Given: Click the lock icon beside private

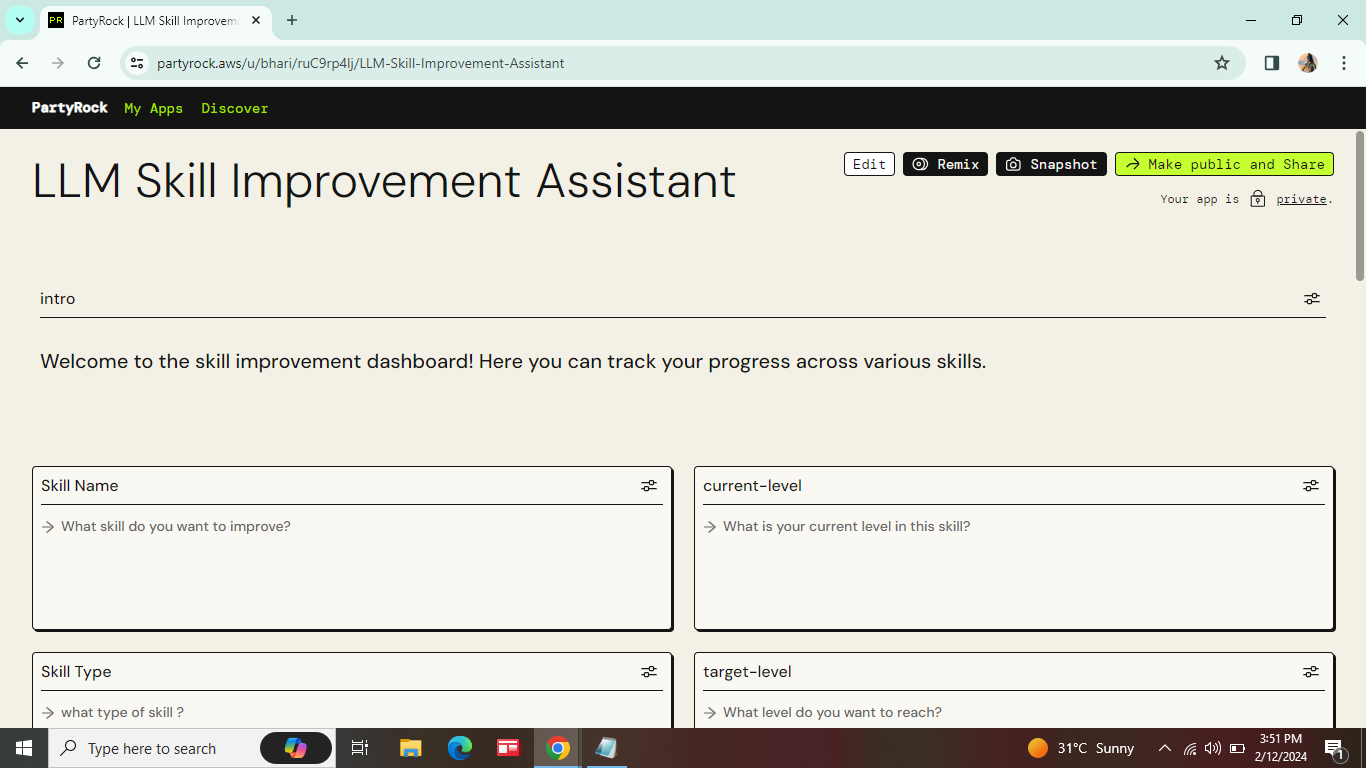Looking at the screenshot, I should [1258, 199].
